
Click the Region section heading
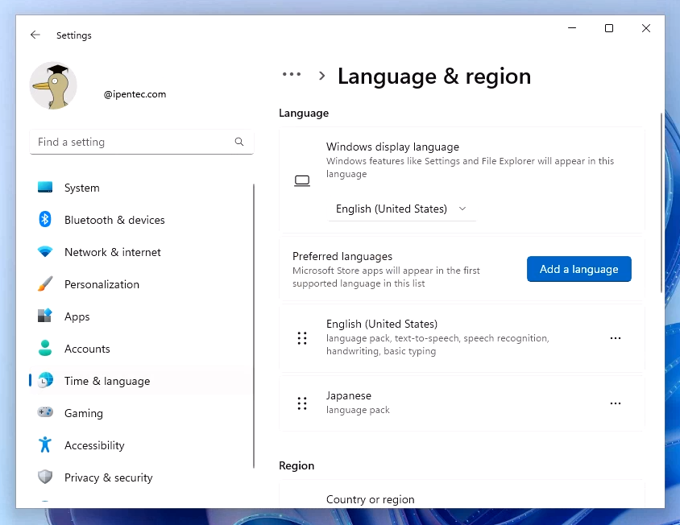click(297, 466)
